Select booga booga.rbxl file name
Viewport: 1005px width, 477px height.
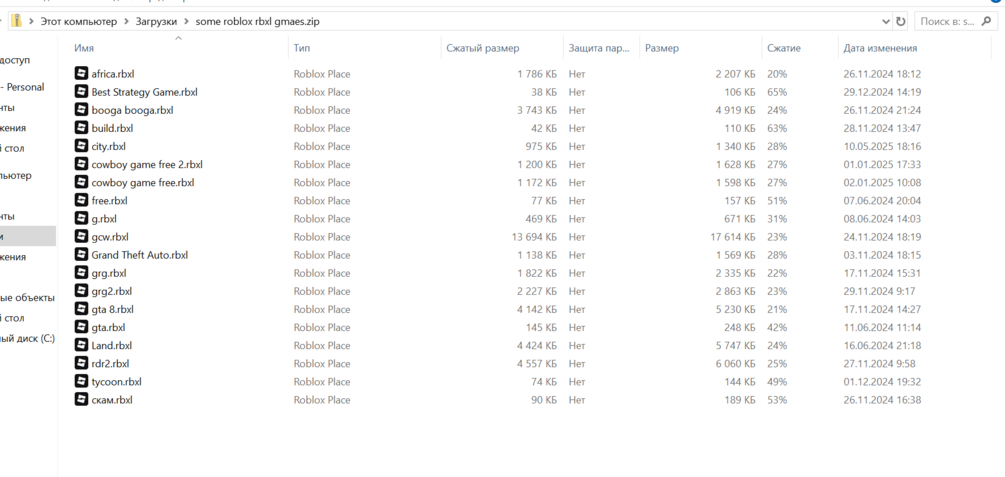(x=132, y=110)
